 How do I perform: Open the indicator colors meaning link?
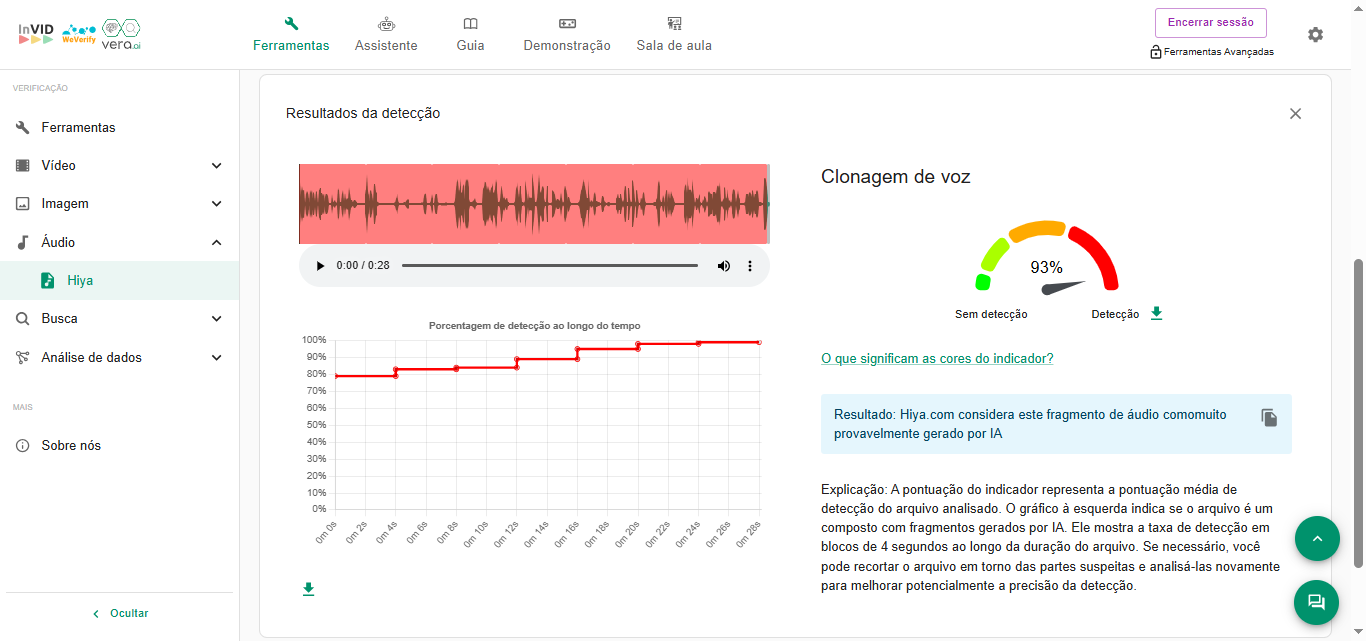[x=937, y=358]
